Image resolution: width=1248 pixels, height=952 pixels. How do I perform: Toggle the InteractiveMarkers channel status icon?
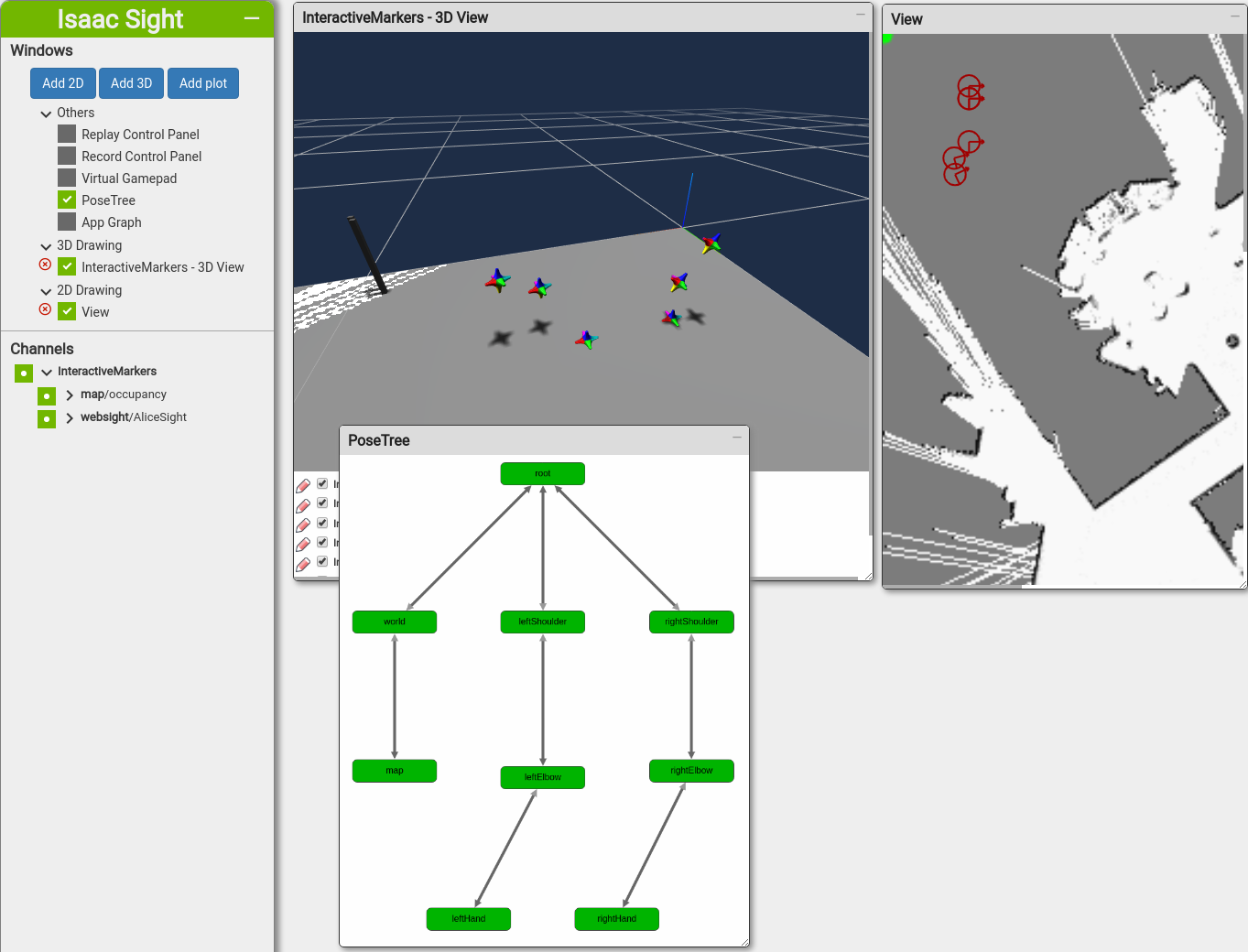tap(24, 373)
